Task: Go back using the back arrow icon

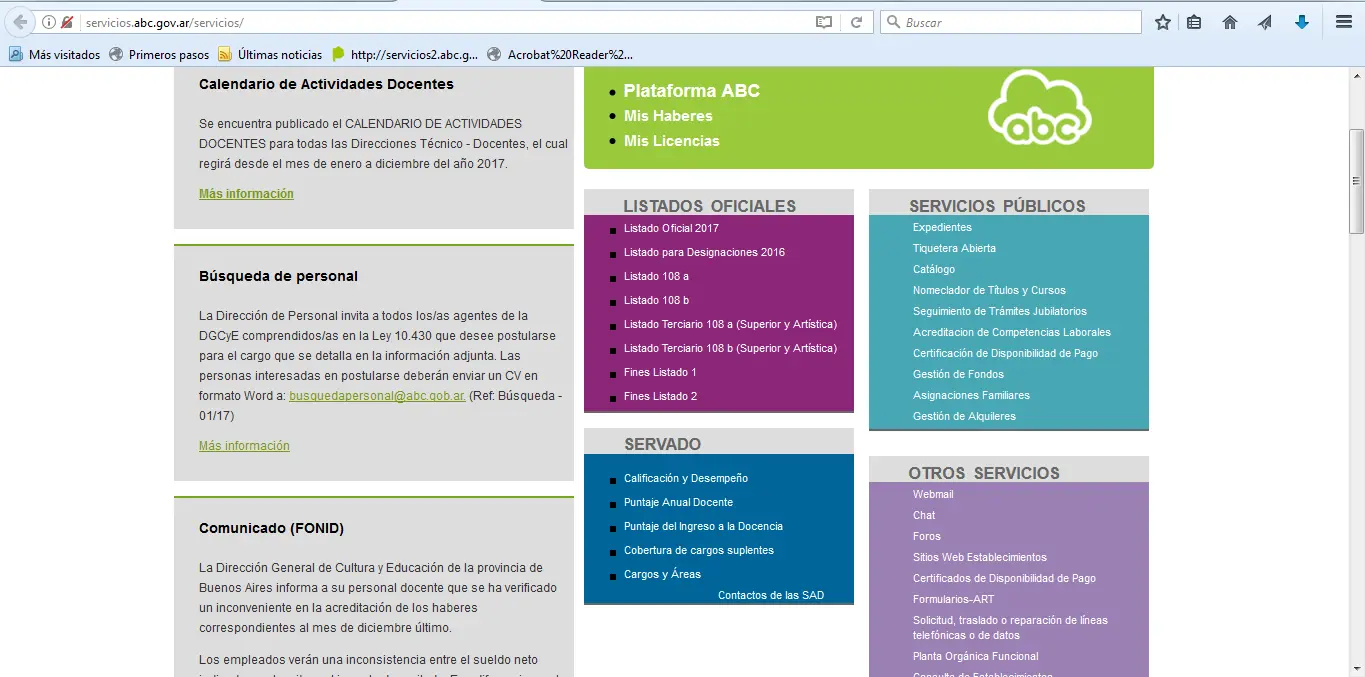Action: tap(18, 21)
